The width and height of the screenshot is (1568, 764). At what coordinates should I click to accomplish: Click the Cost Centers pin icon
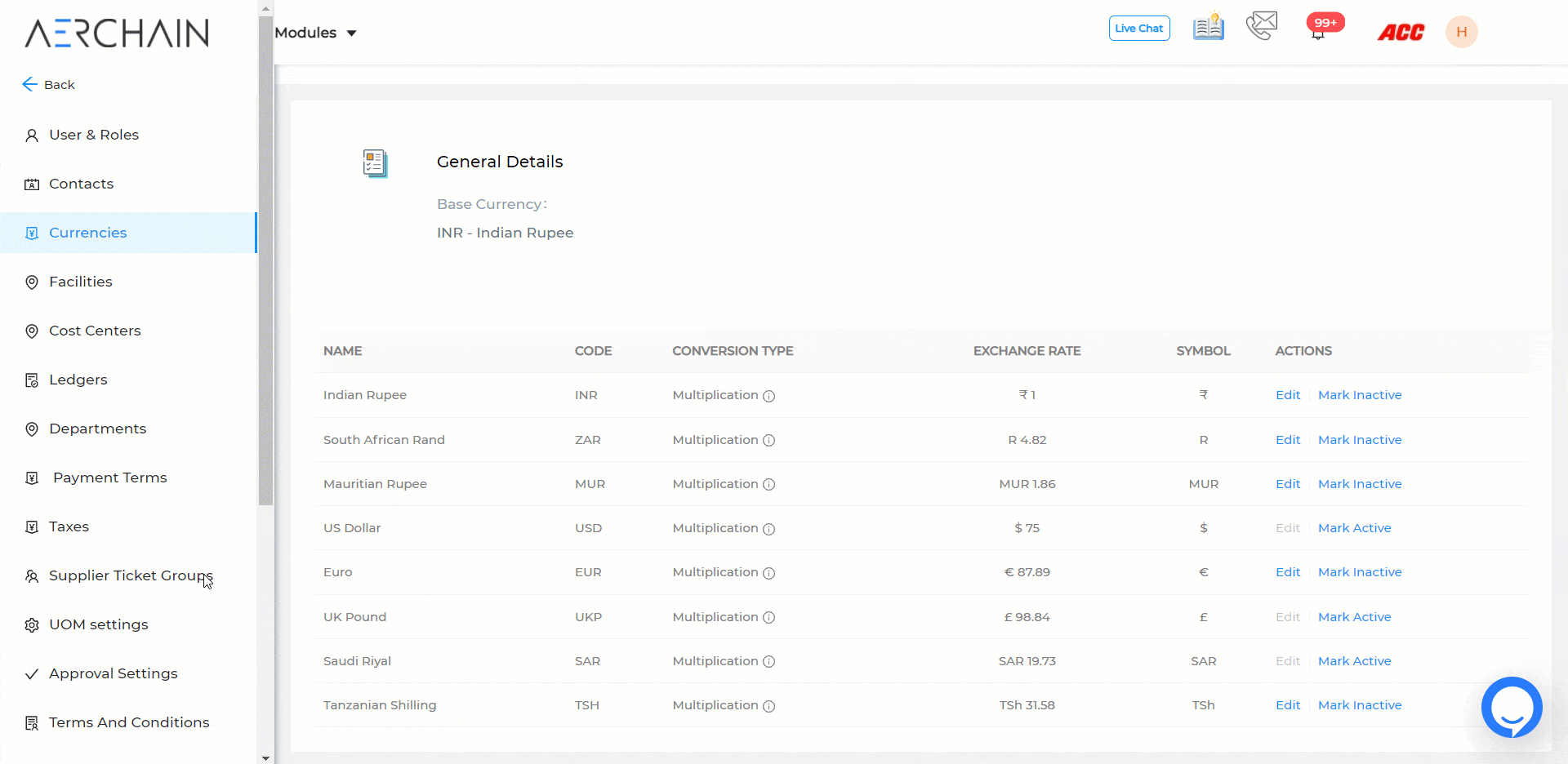[x=32, y=331]
